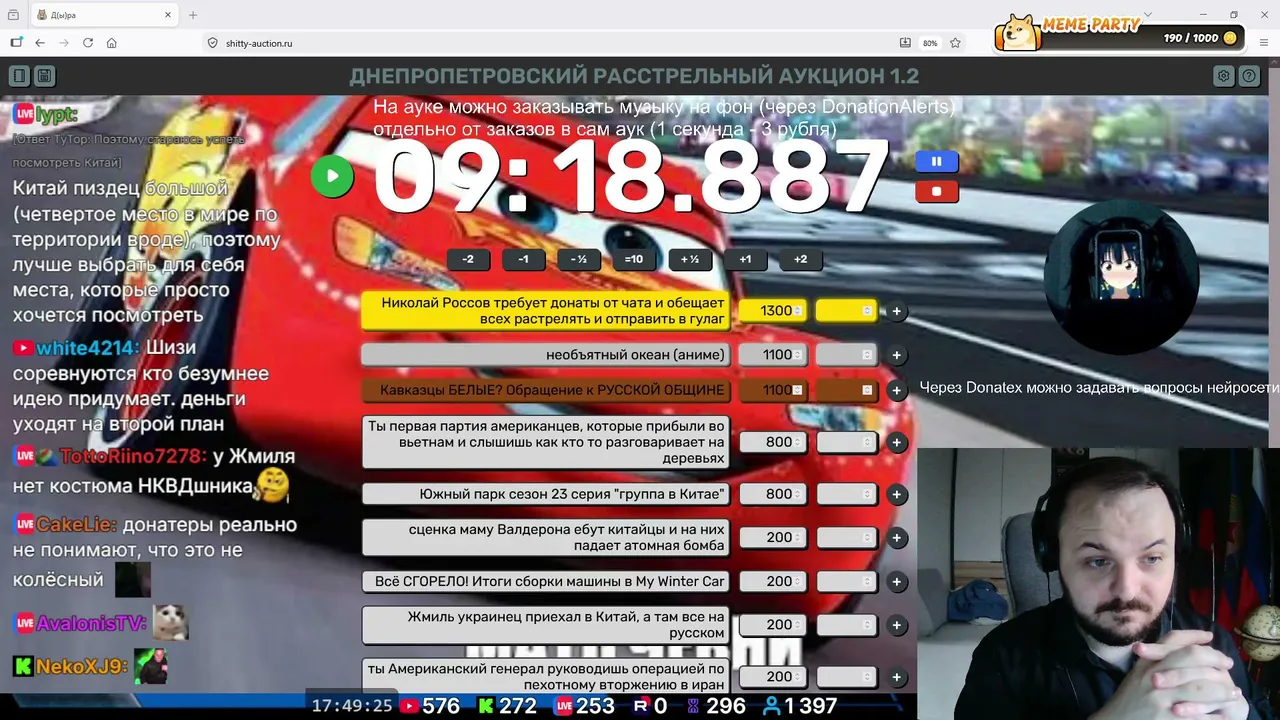Open the workspace icon left of the Back button

coord(16,43)
